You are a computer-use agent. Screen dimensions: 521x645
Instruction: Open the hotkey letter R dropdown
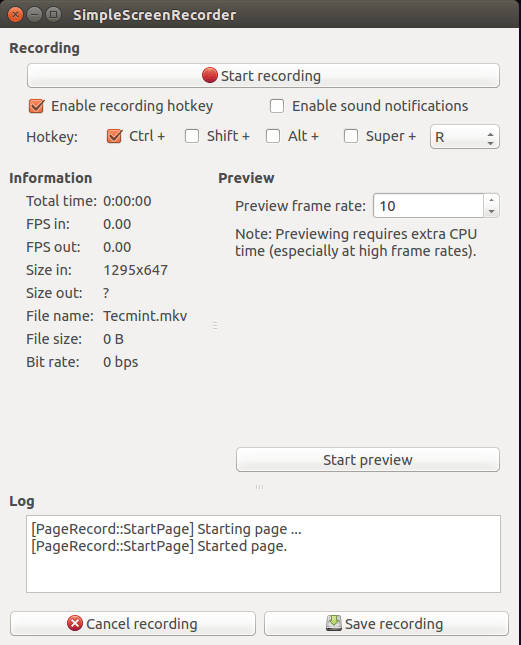click(x=465, y=137)
